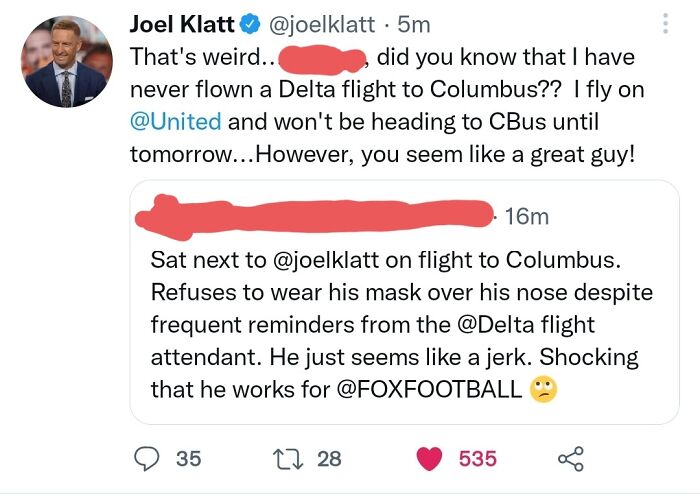Toggle the red heart like icon
Viewport: 700px width, 502px height.
428,458
